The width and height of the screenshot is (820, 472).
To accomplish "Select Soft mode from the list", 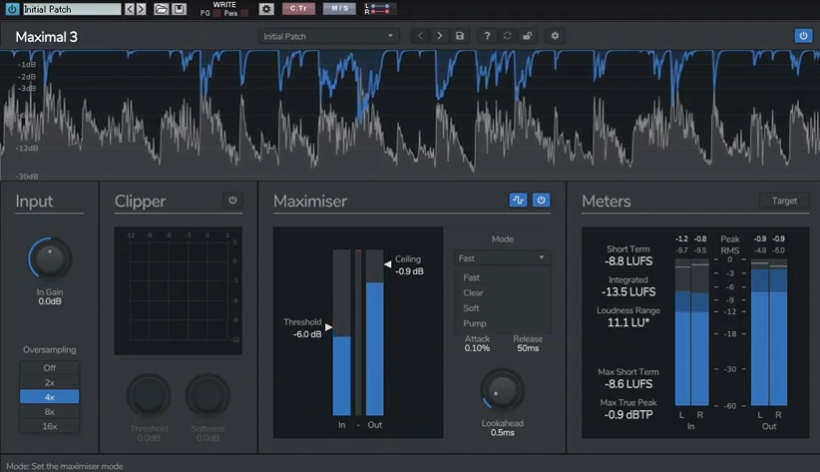I will click(x=471, y=308).
